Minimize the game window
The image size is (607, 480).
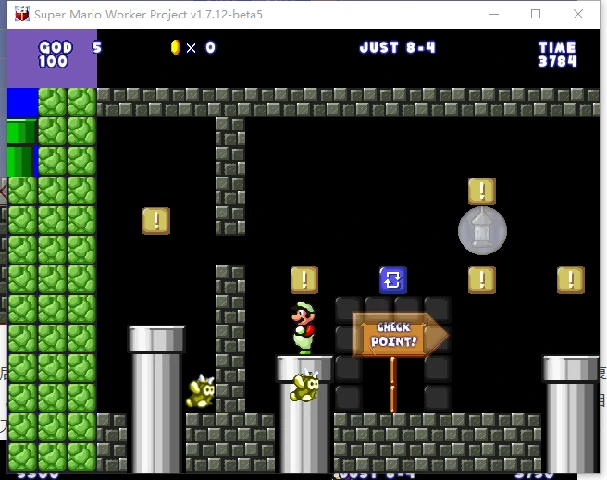click(494, 14)
